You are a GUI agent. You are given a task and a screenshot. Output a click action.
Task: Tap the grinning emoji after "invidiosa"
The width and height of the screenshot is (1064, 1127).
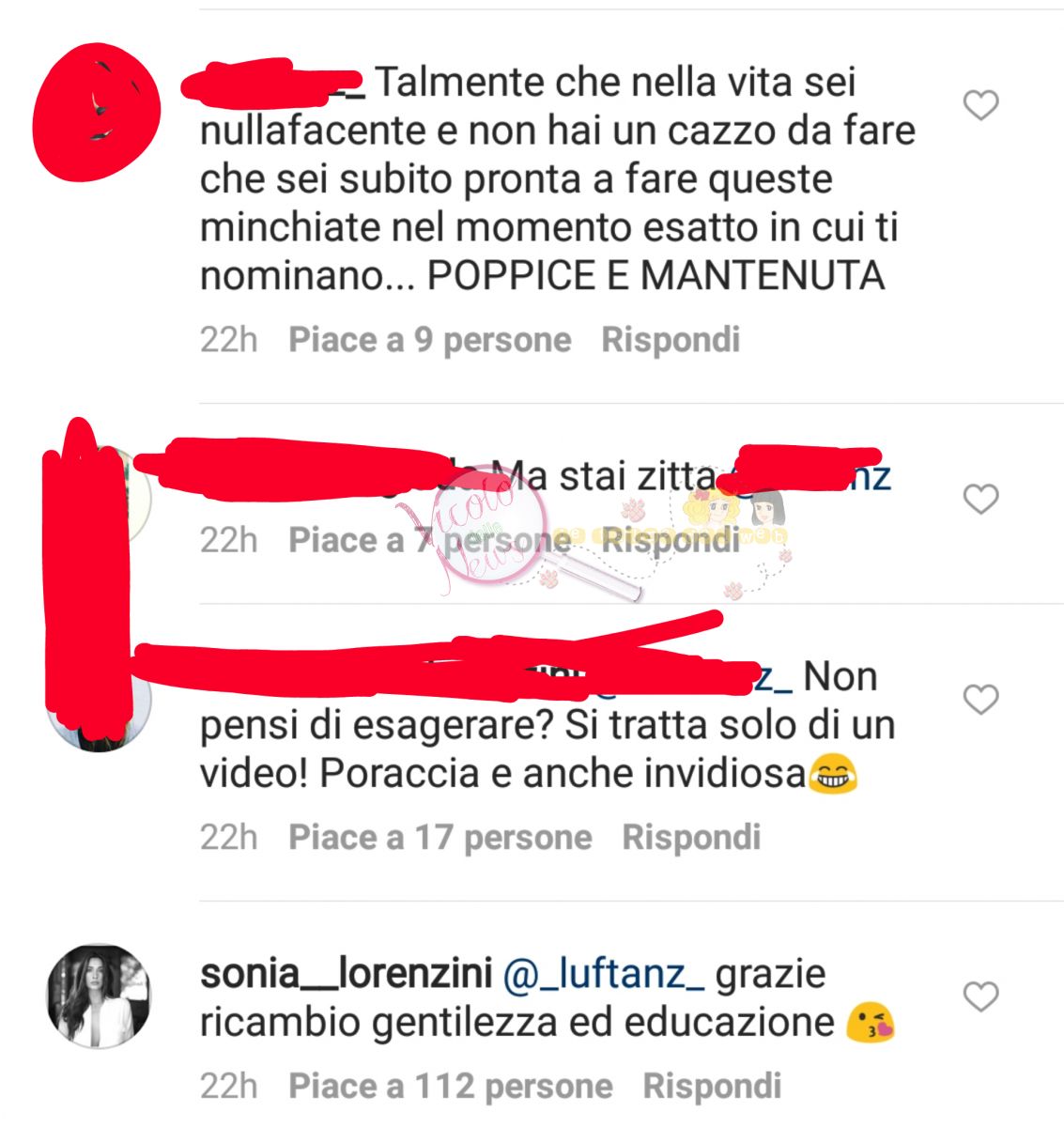pyautogui.click(x=832, y=775)
